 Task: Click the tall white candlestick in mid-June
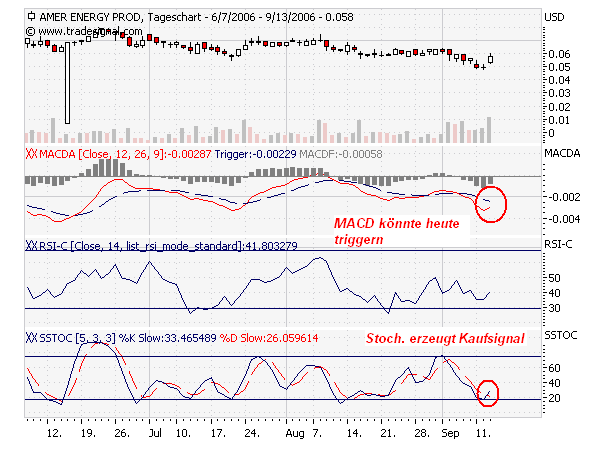67,83
